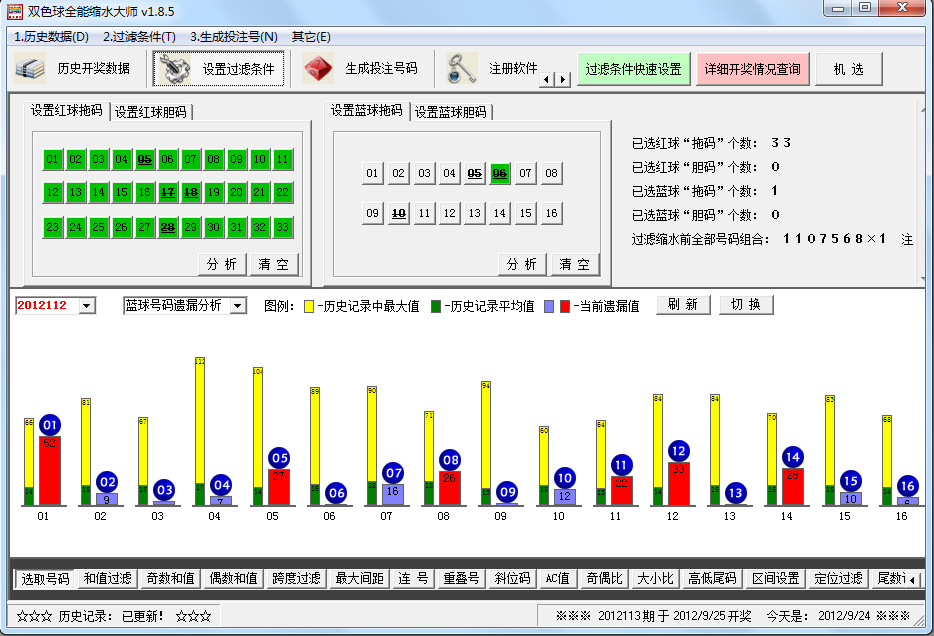This screenshot has height=636, width=934.
Task: Click pink 详细开奖情况查询 button
Action: (752, 69)
